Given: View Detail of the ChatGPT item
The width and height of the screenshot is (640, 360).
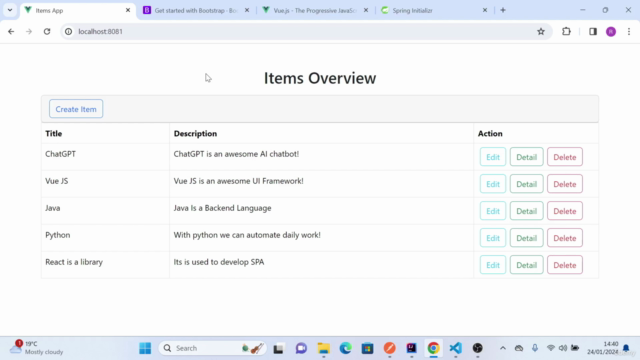Looking at the screenshot, I should point(527,157).
